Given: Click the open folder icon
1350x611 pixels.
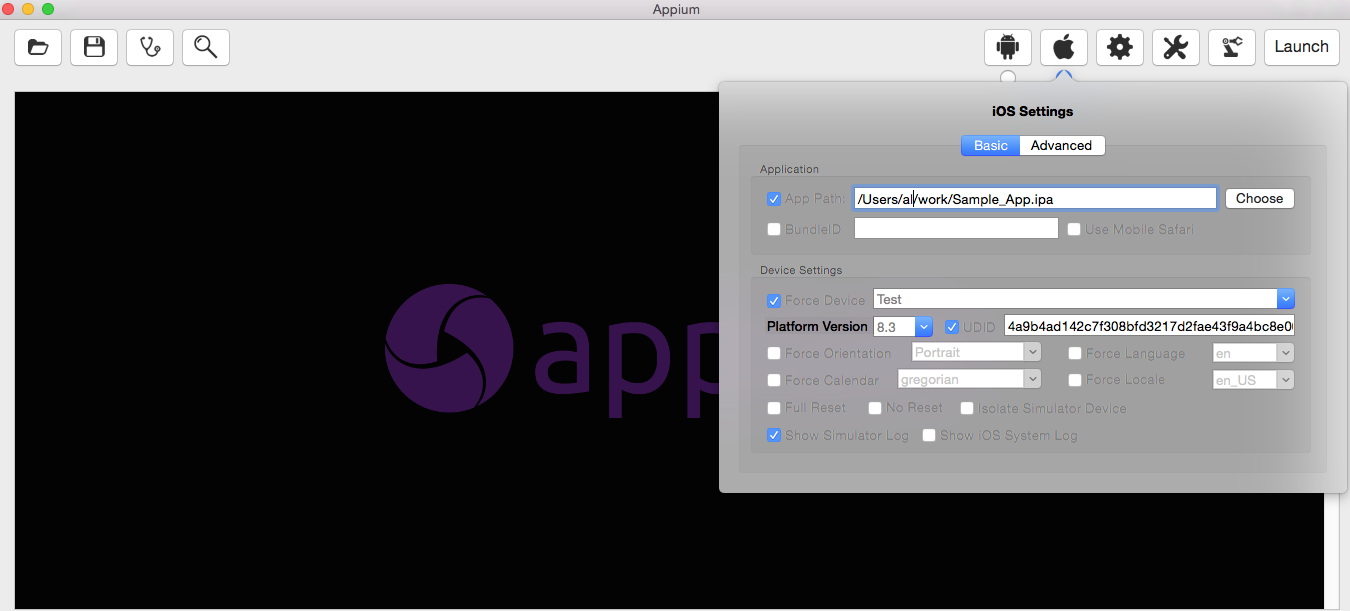Looking at the screenshot, I should tap(38, 47).
